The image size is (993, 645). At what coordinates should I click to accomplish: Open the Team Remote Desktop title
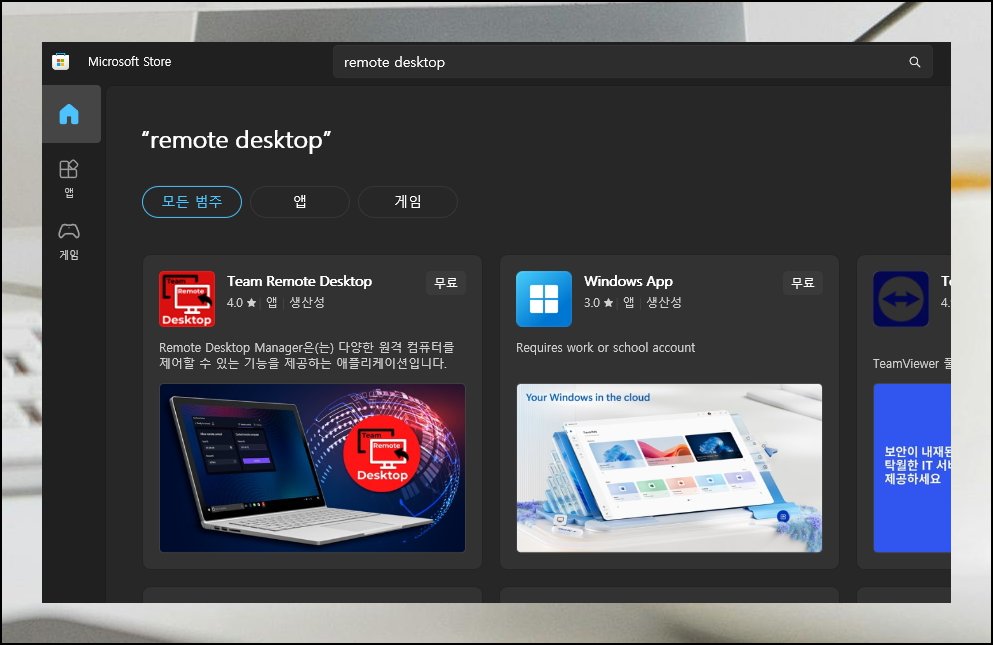(x=300, y=281)
